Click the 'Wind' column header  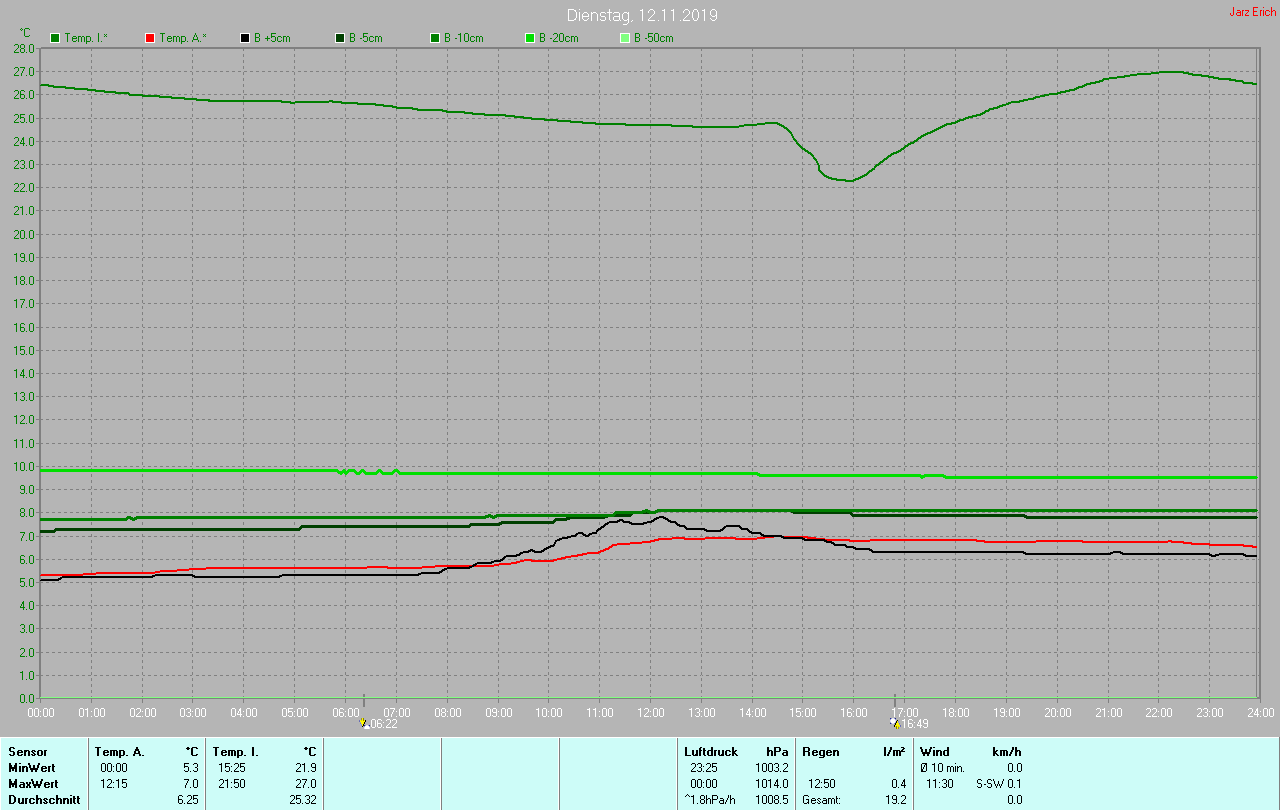pyautogui.click(x=935, y=751)
